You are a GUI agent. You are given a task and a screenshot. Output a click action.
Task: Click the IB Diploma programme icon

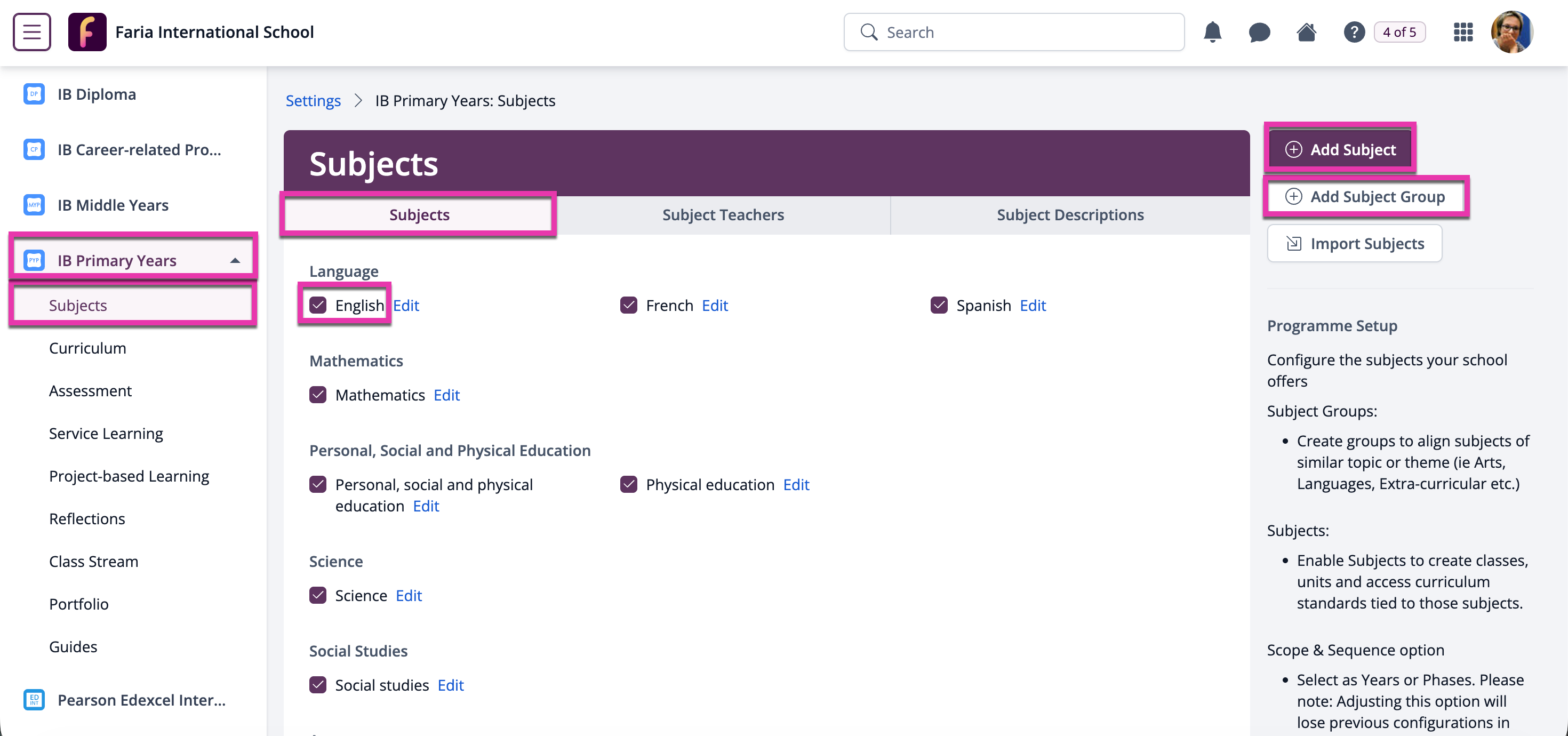click(34, 94)
